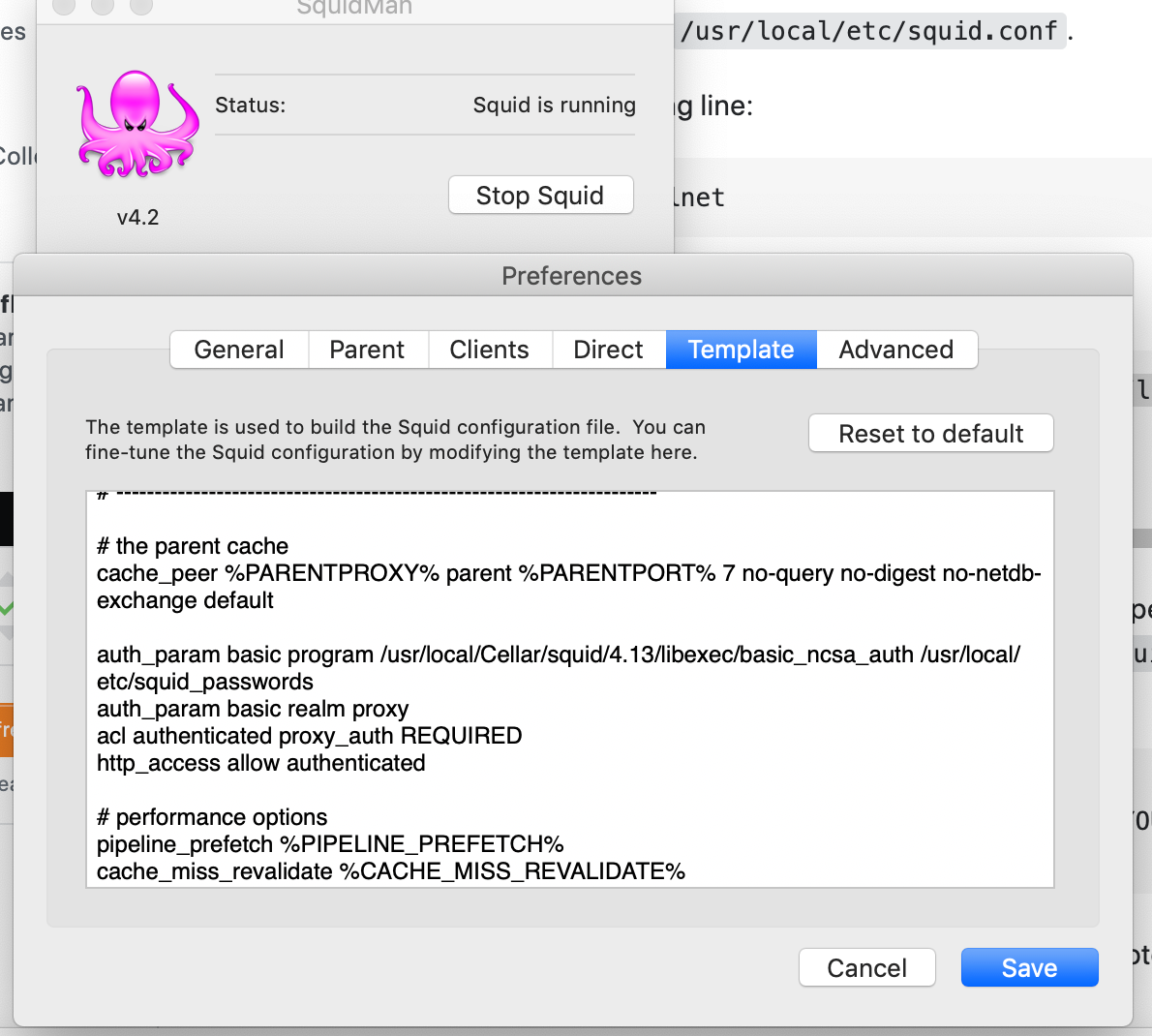
Task: Click 'http_access allow authenticated' line
Action: pos(260,763)
